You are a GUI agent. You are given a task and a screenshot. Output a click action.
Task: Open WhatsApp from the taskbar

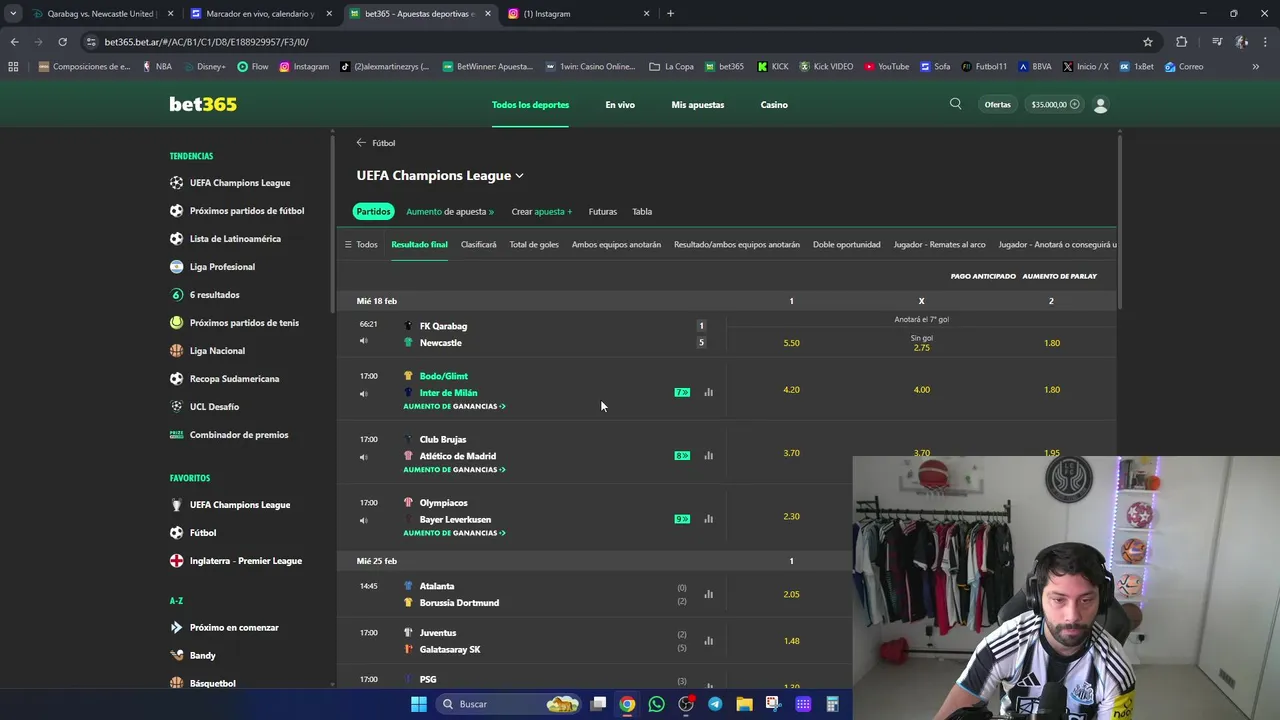click(656, 704)
